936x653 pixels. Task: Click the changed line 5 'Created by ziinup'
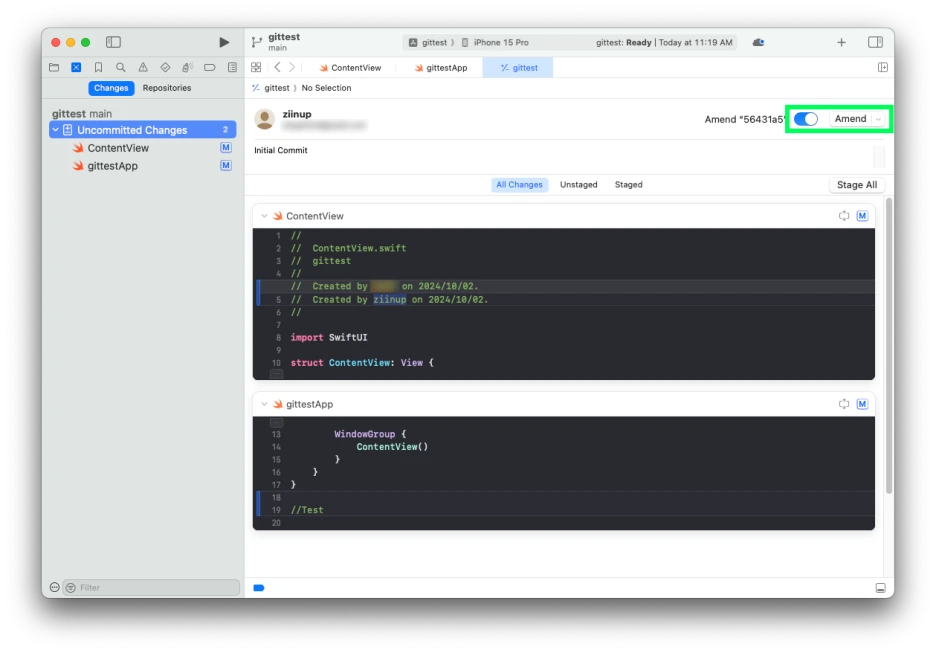(x=389, y=299)
